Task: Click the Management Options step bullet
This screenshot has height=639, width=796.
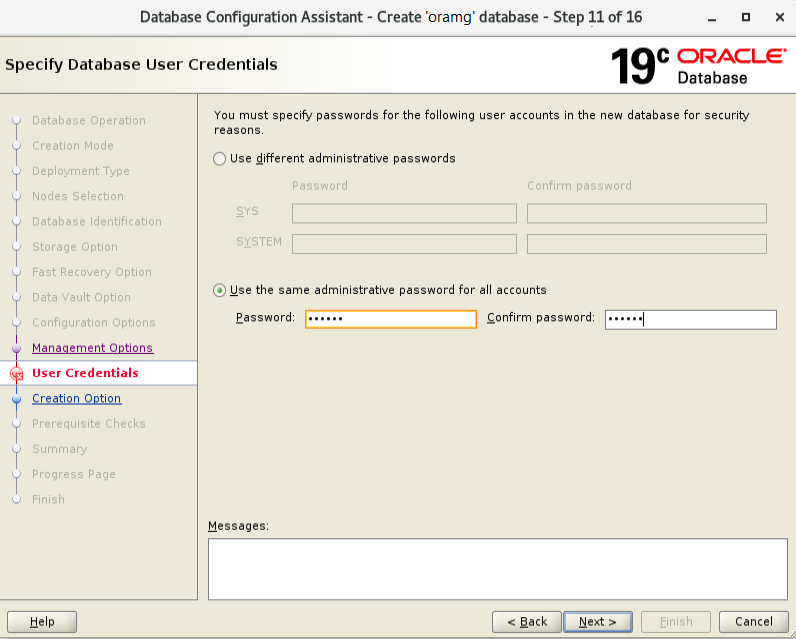Action: point(17,348)
